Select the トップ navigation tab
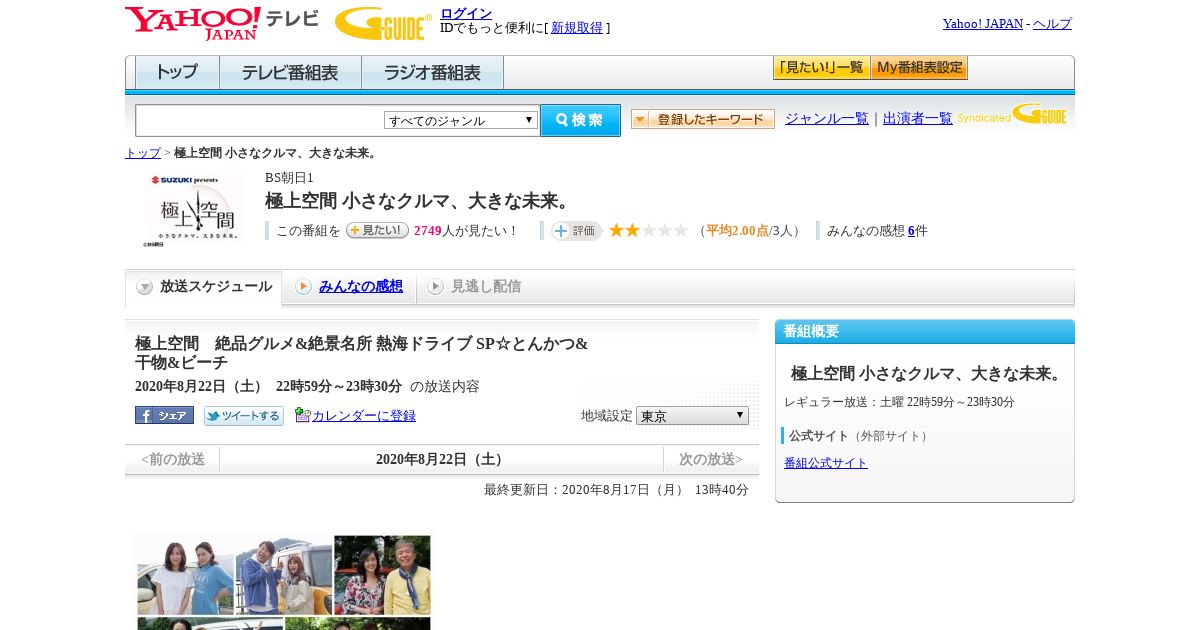 177,73
